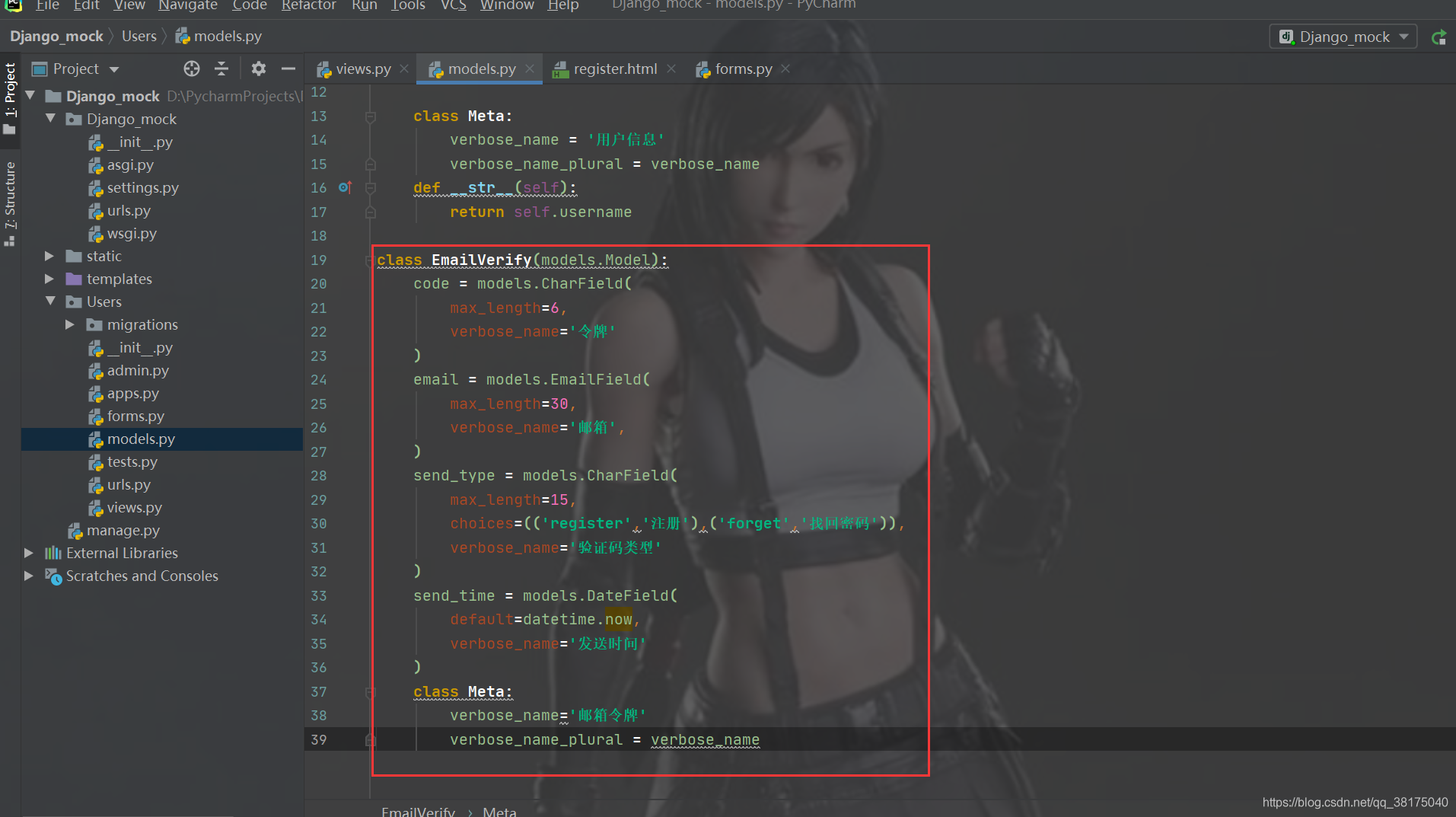
Task: Open the File menu
Action: coord(47,5)
